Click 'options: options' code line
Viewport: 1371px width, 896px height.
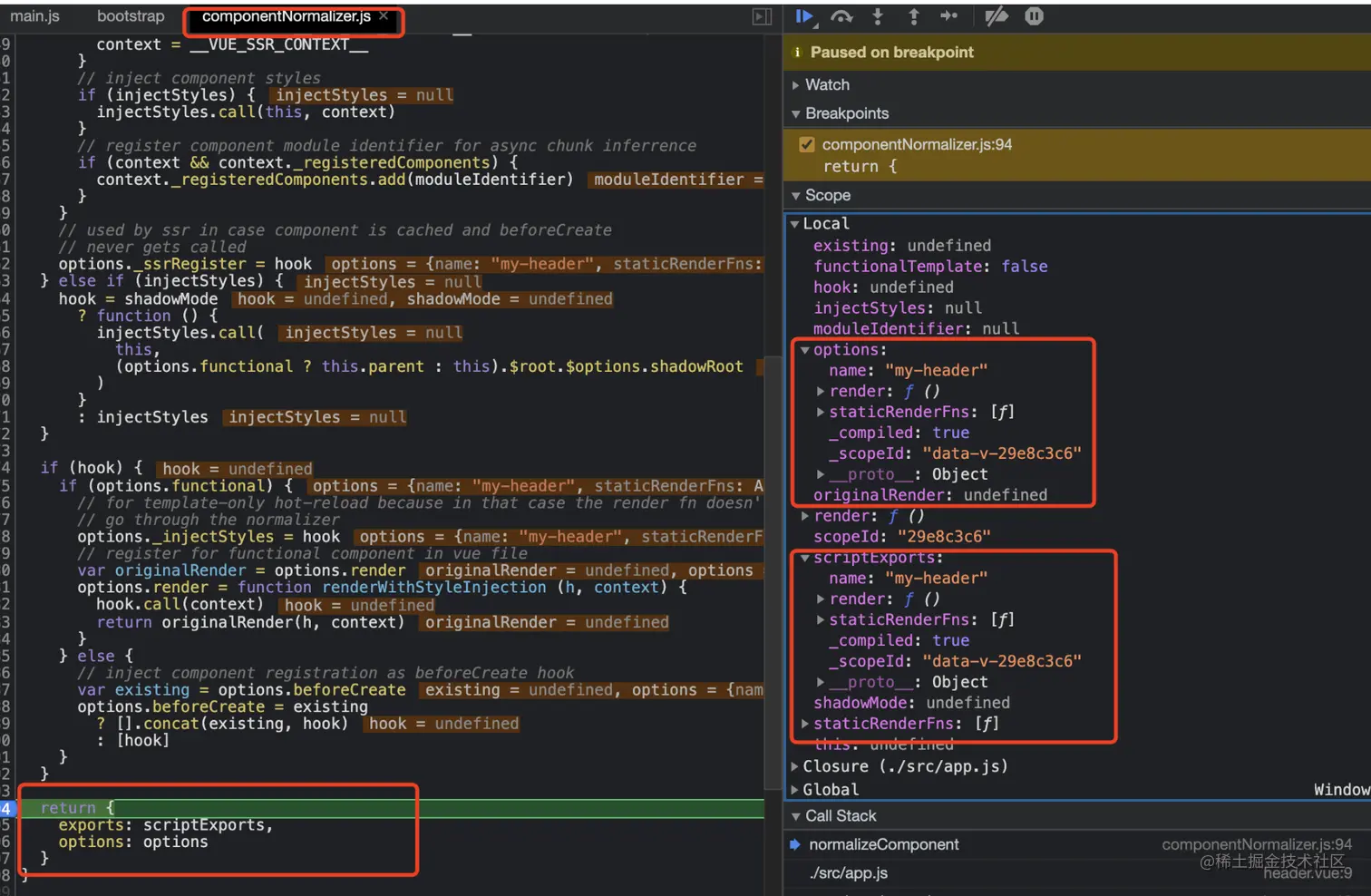[x=132, y=842]
